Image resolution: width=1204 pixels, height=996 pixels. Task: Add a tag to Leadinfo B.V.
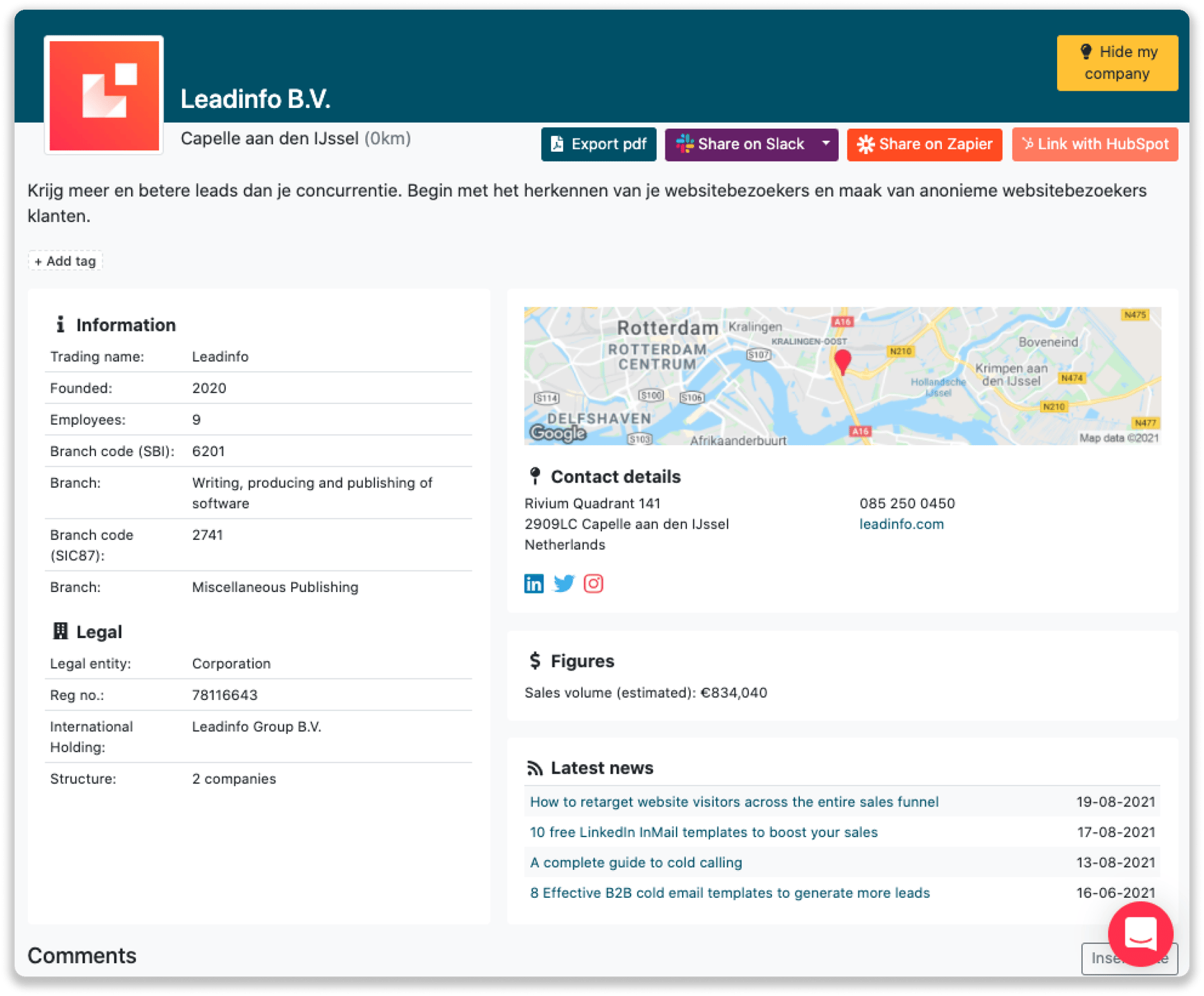pyautogui.click(x=65, y=260)
